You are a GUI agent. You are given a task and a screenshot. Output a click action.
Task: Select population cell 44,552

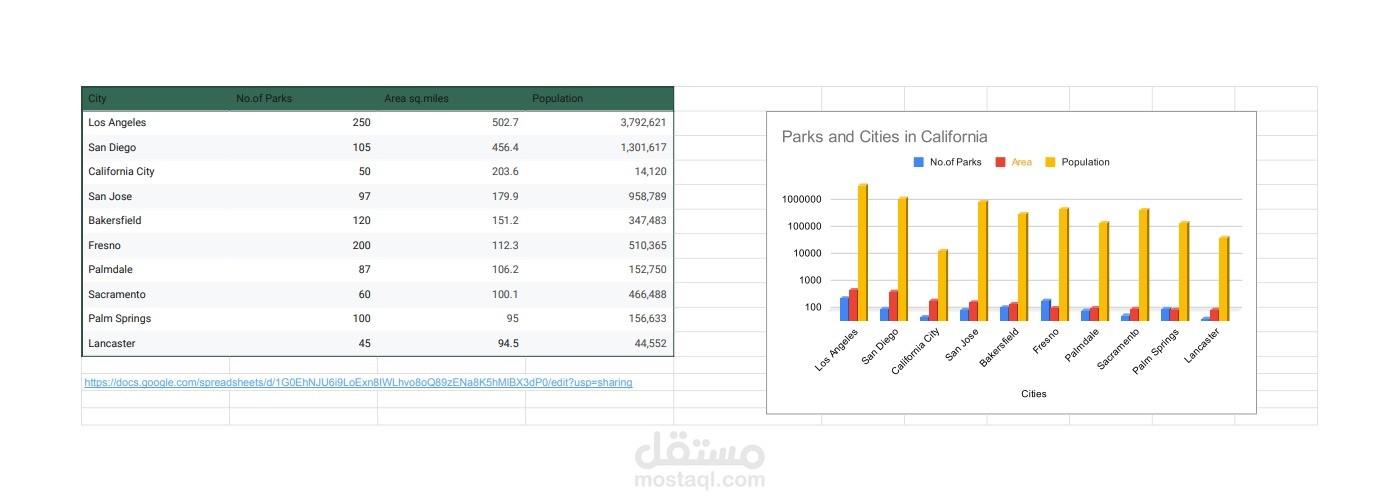(650, 343)
